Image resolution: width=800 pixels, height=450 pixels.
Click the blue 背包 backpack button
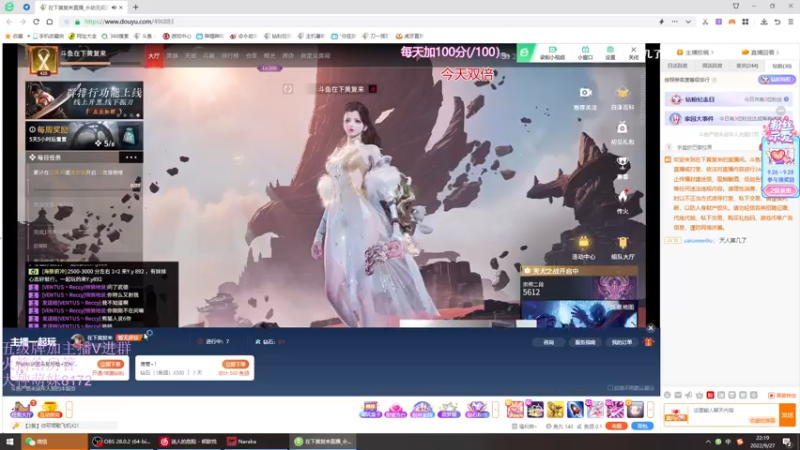(x=643, y=426)
